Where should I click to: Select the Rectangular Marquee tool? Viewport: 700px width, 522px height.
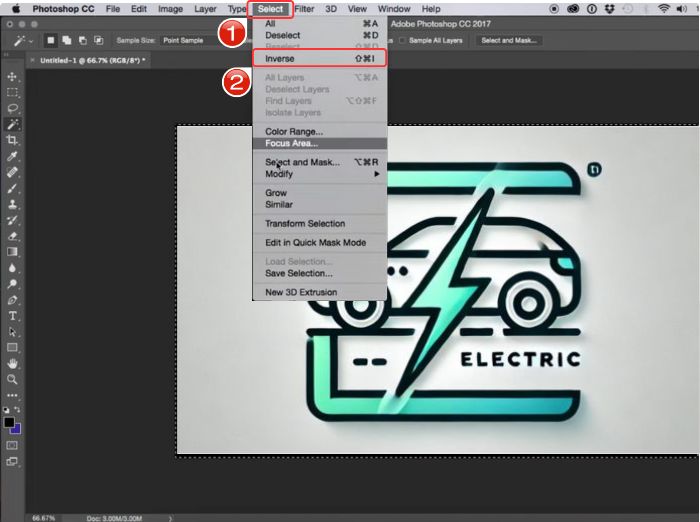click(12, 92)
